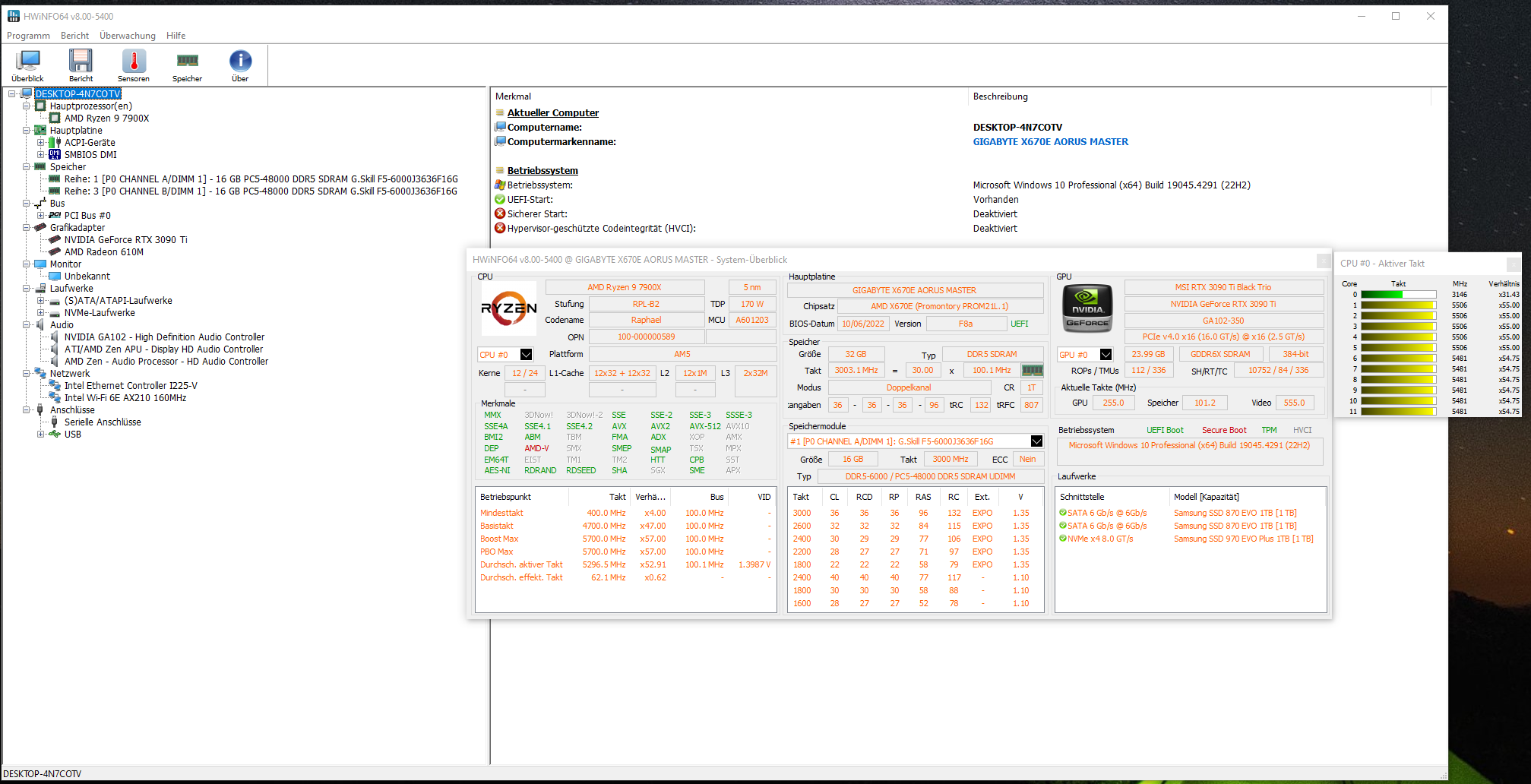The height and width of the screenshot is (784, 1531).
Task: Select AMD Zen - Audio Processor tree entry
Action: click(x=166, y=362)
